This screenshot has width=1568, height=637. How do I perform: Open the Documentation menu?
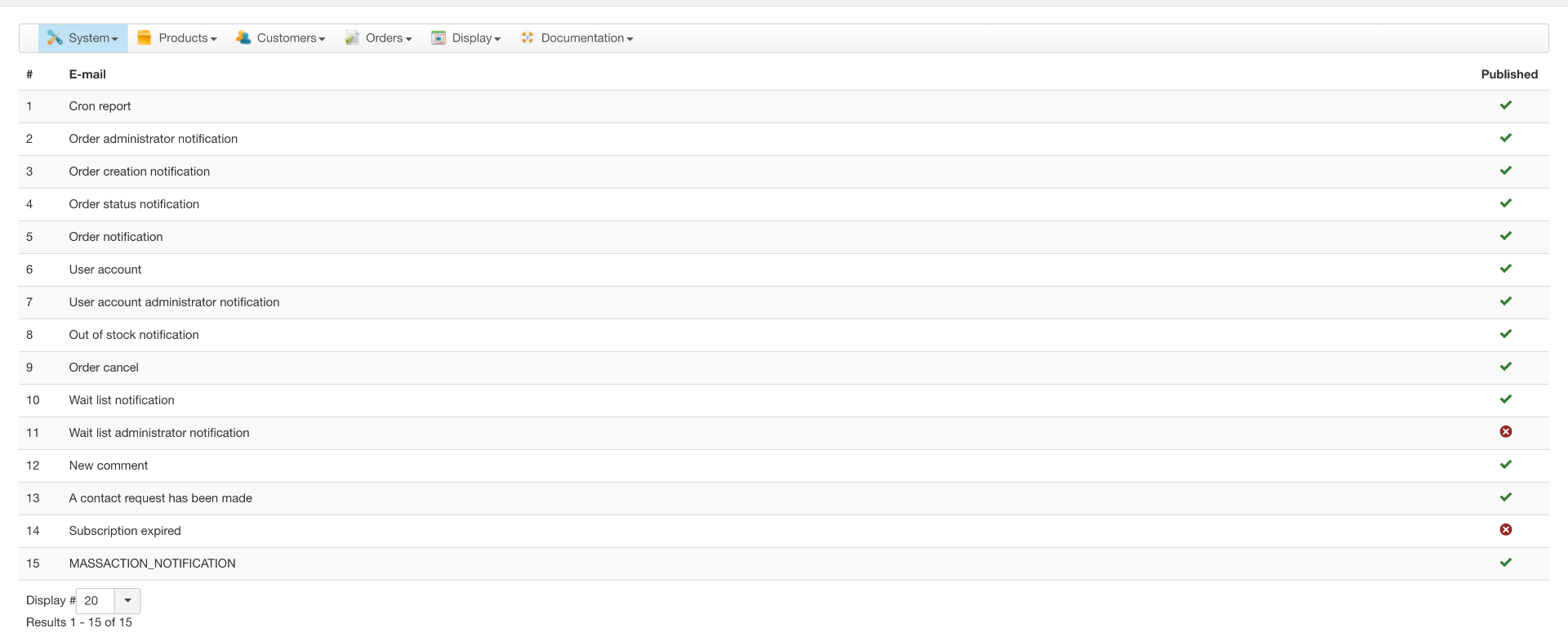(x=586, y=38)
